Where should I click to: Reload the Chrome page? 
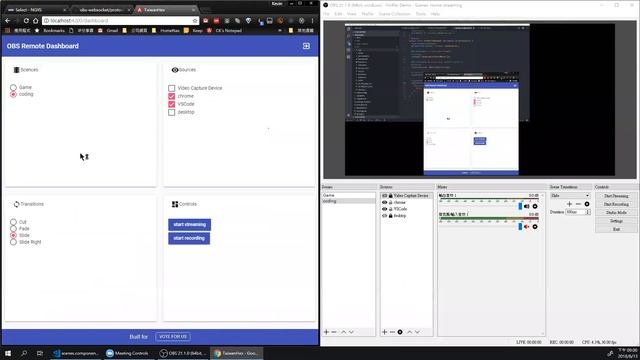(26, 20)
